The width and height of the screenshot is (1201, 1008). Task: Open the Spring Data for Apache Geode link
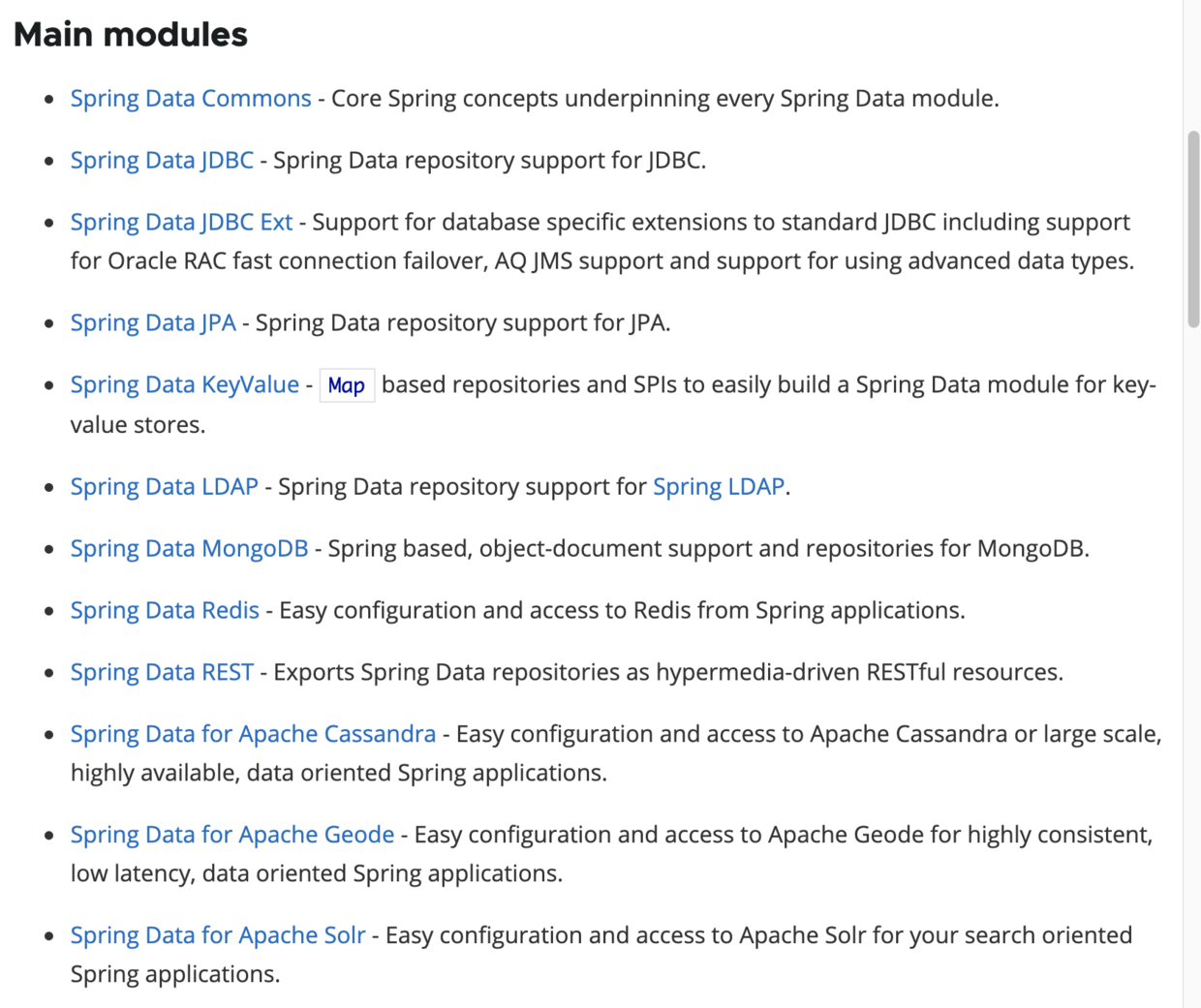(x=231, y=836)
